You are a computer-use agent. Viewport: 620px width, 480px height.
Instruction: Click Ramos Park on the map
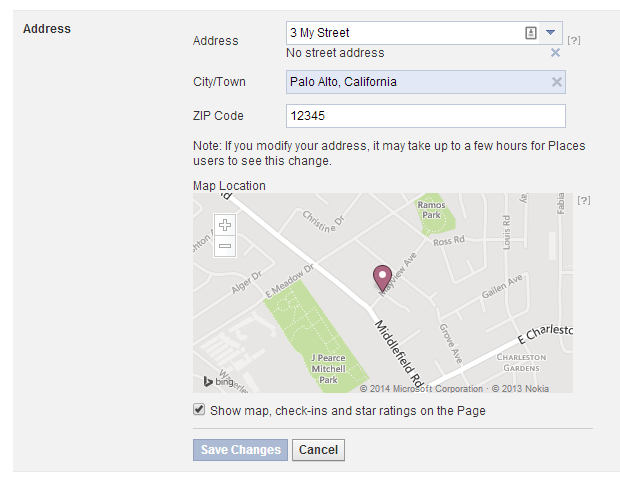pyautogui.click(x=431, y=210)
